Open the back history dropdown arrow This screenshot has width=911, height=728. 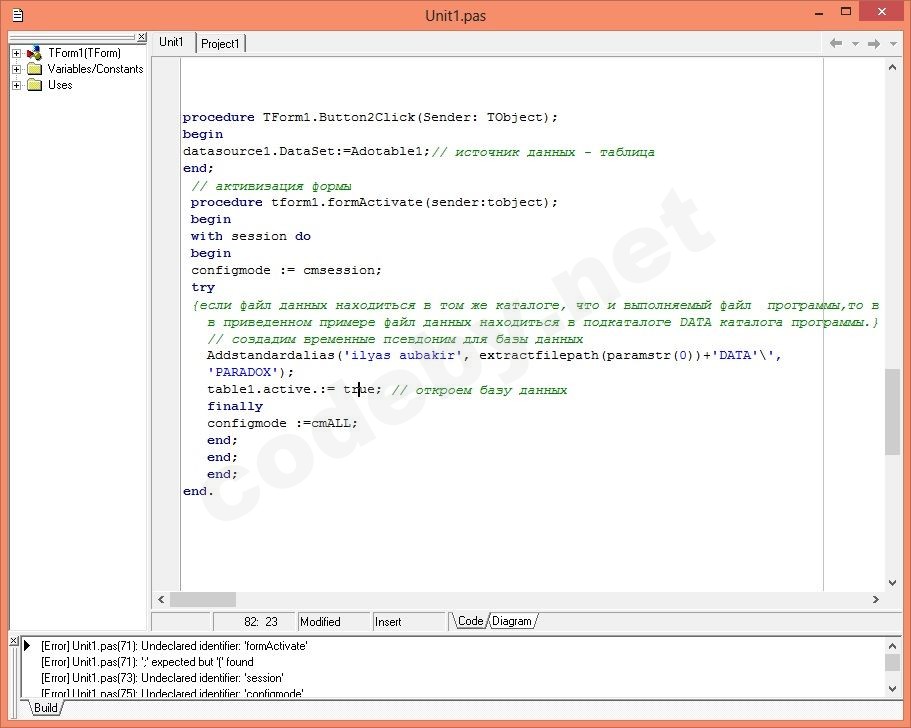pos(855,44)
